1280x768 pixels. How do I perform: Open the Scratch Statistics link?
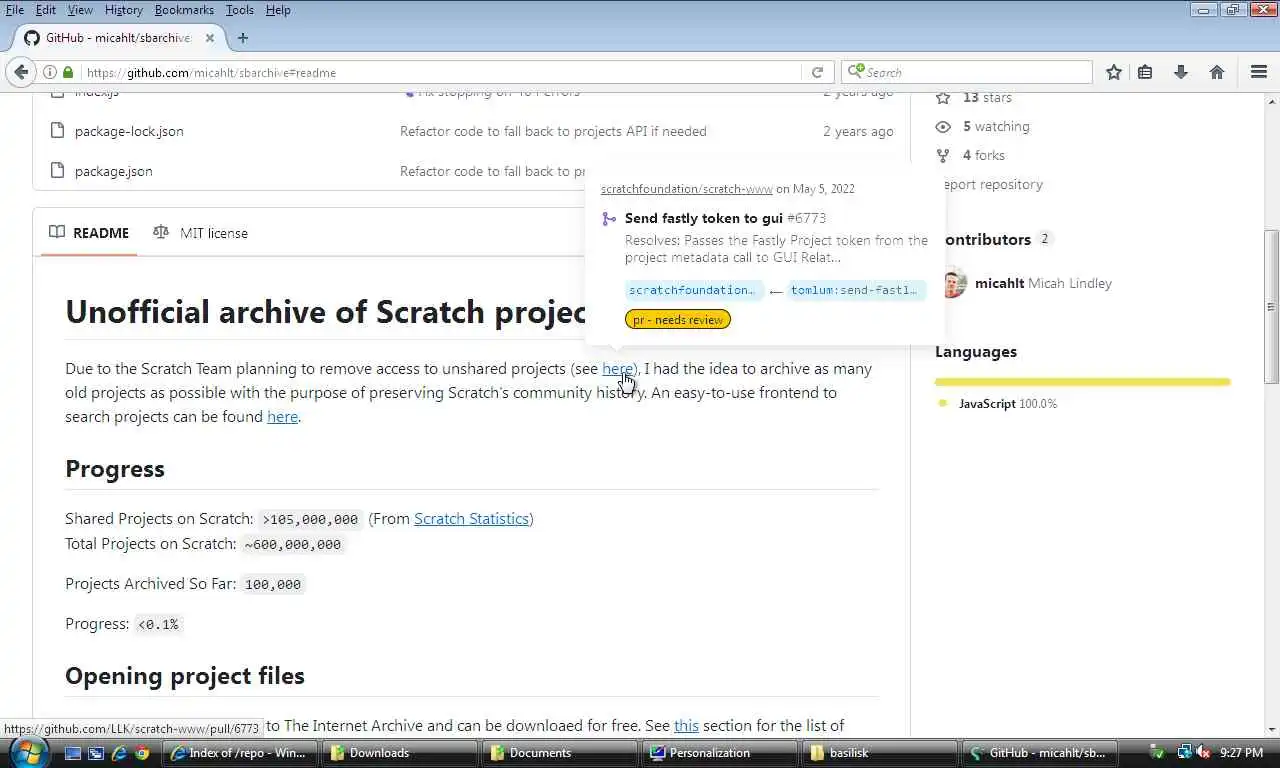tap(471, 519)
